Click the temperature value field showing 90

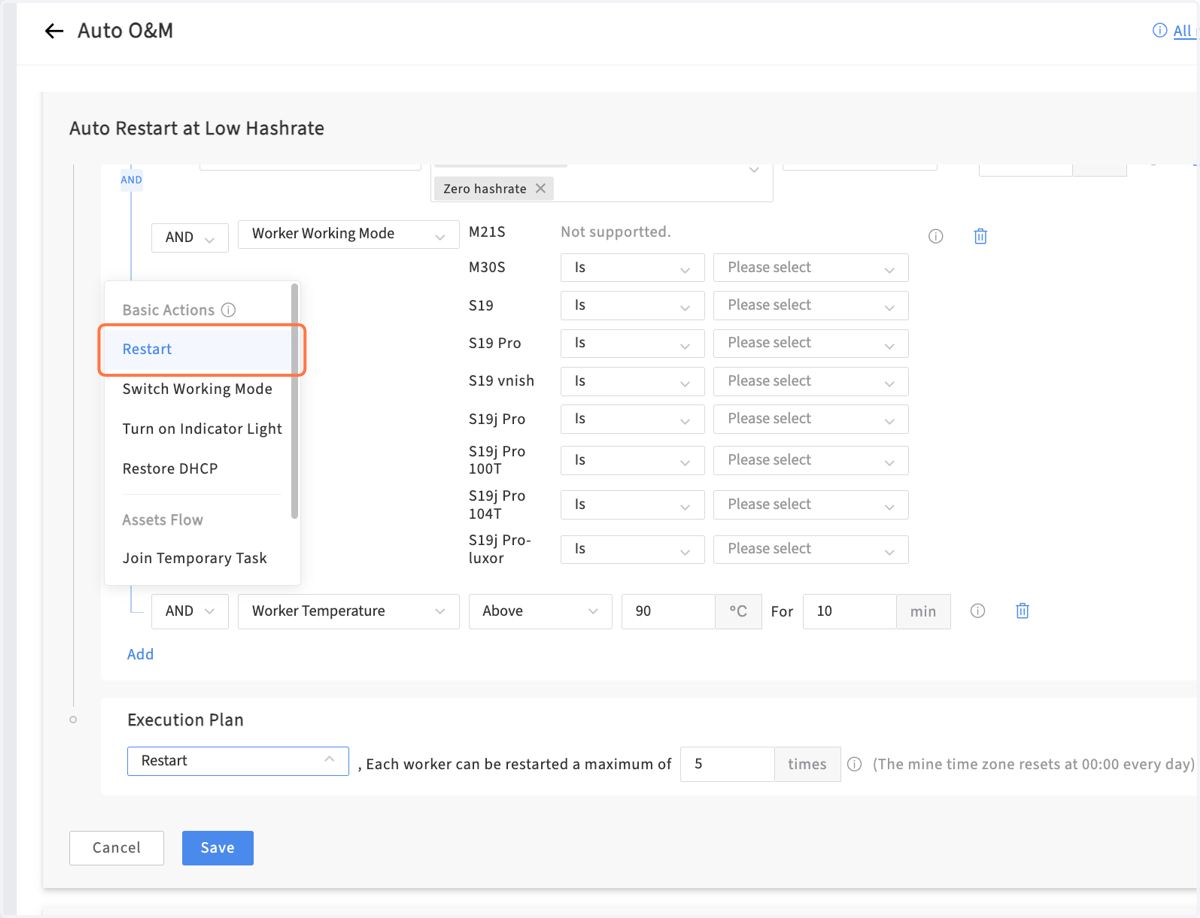[x=668, y=611]
